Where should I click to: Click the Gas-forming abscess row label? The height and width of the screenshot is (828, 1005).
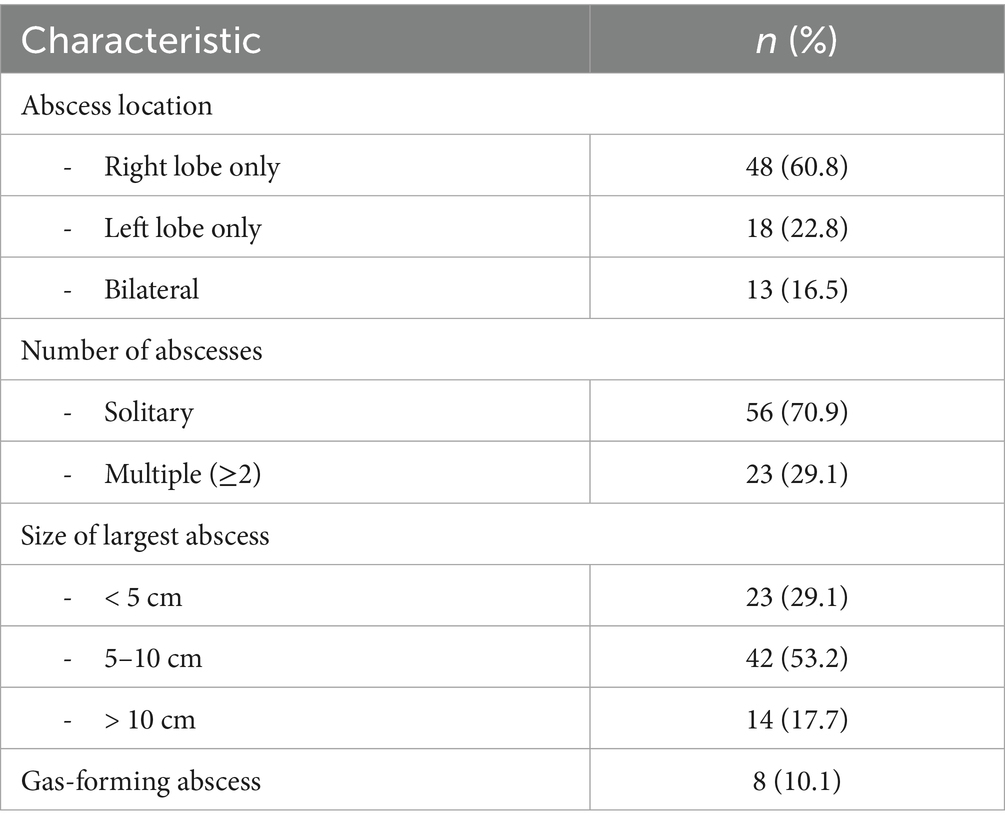tap(141, 780)
